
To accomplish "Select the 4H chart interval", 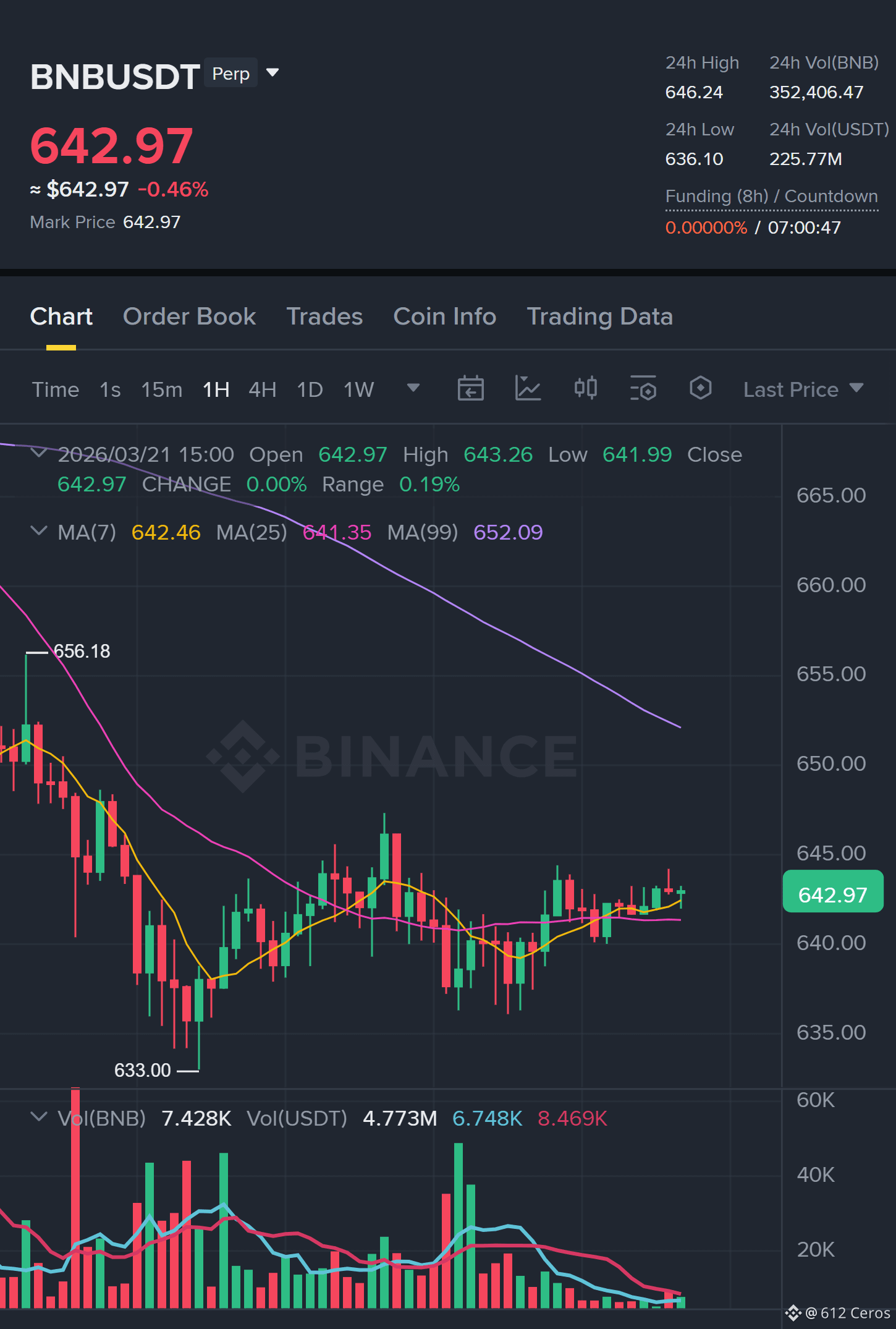I will [x=262, y=390].
